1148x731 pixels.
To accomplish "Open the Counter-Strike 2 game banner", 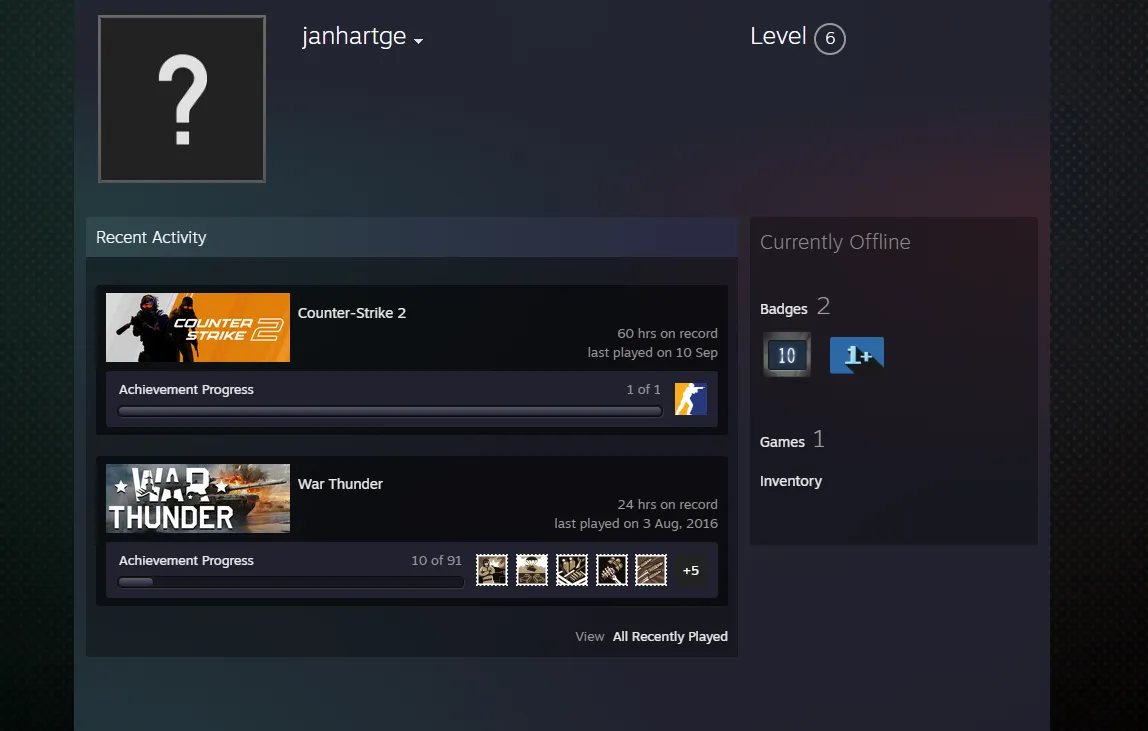I will tap(198, 327).
